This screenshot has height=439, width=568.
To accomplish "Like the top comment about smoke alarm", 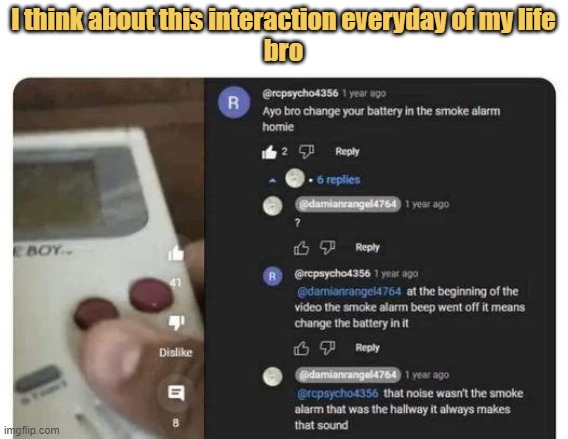I will coord(269,152).
